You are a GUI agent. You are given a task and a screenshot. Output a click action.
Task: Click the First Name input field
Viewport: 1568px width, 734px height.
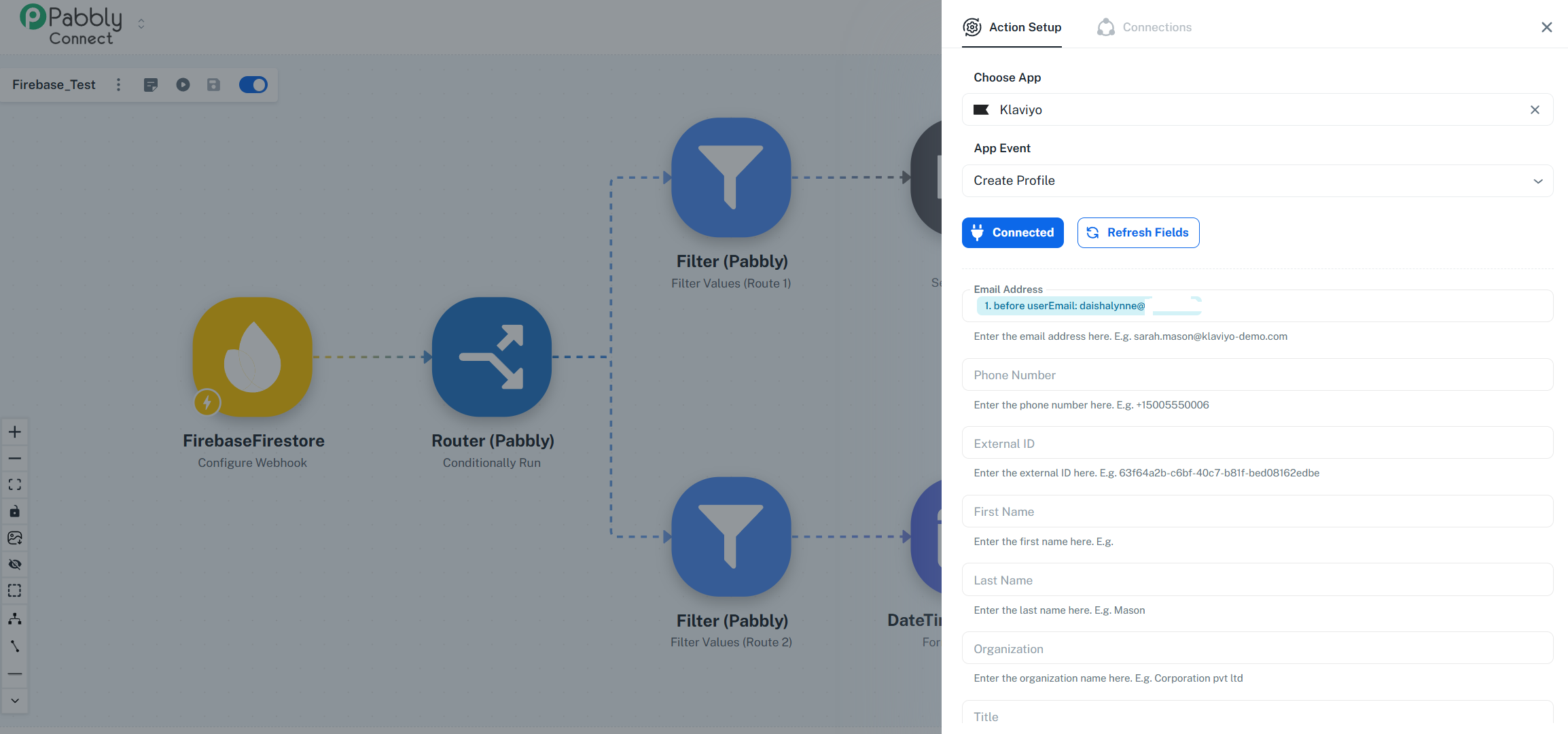(x=1258, y=511)
